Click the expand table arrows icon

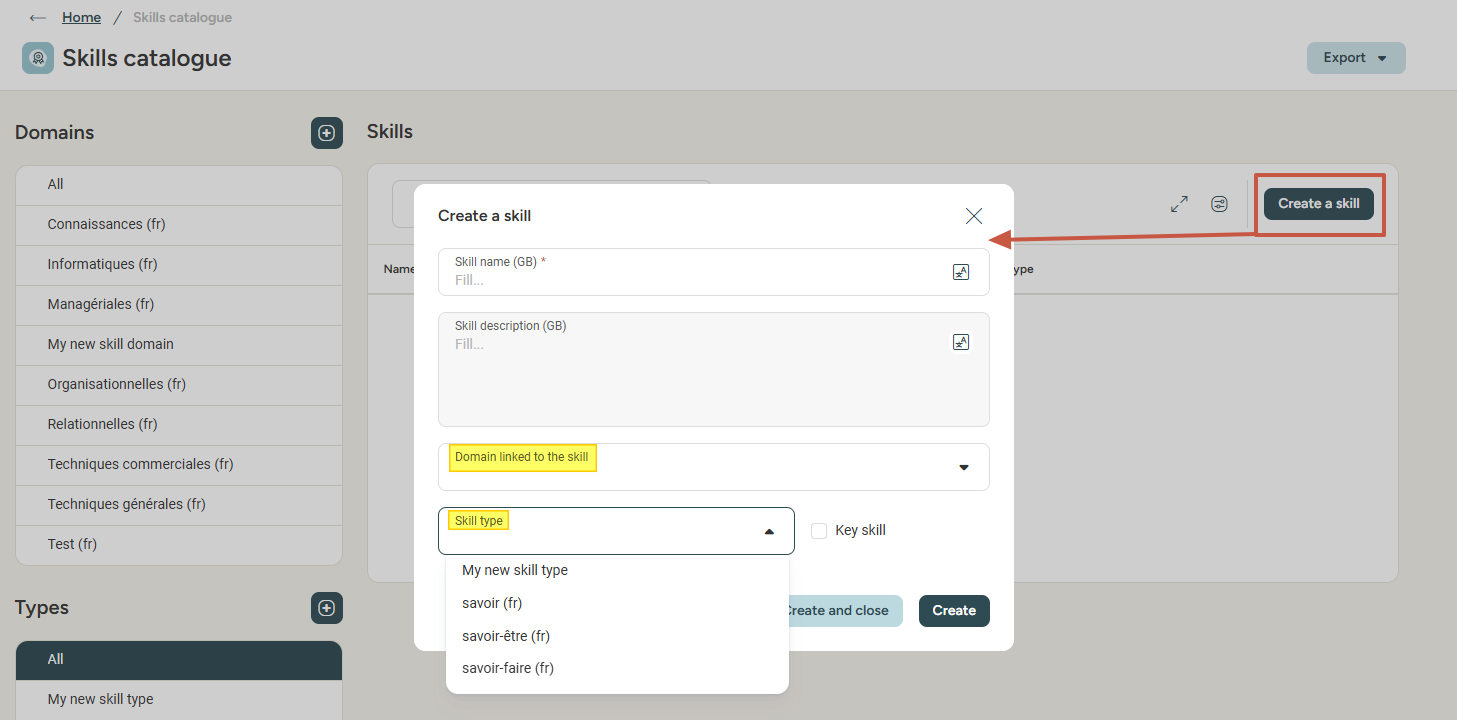point(1179,204)
